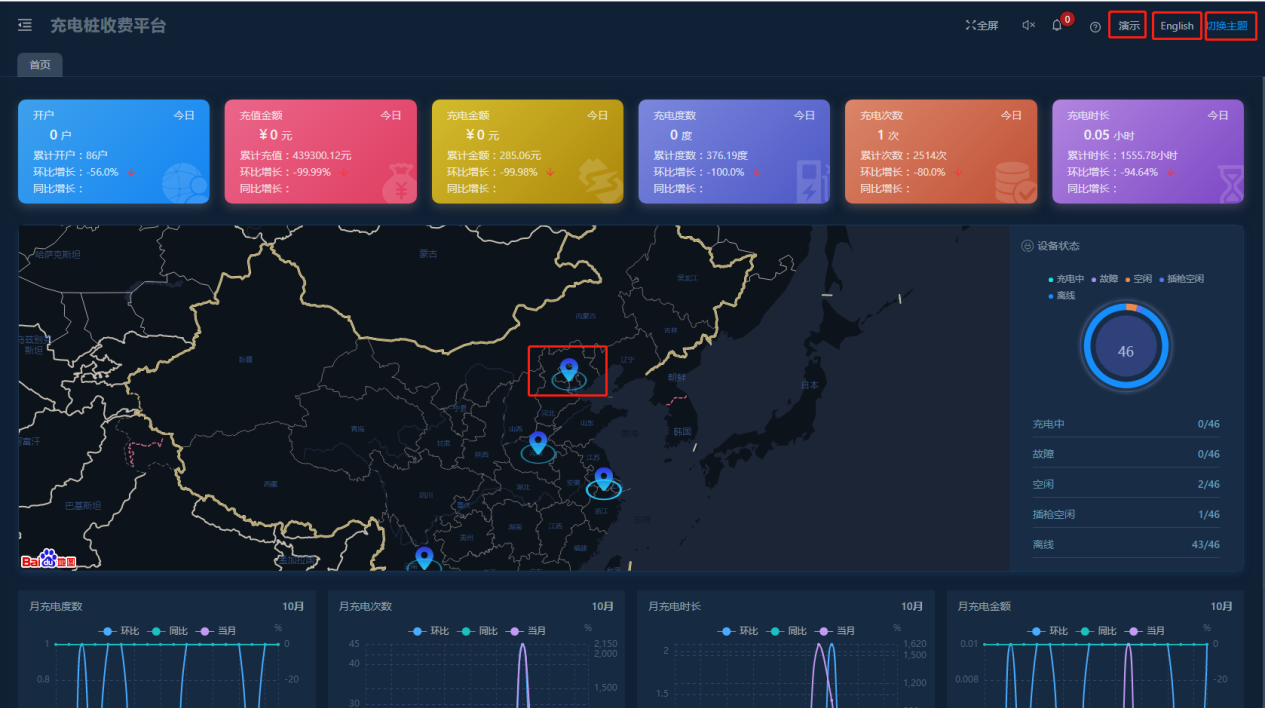Screen dimensions: 1265x708
Task: Collapse the sidebar with the hamburger menu icon
Action: [x=25, y=25]
